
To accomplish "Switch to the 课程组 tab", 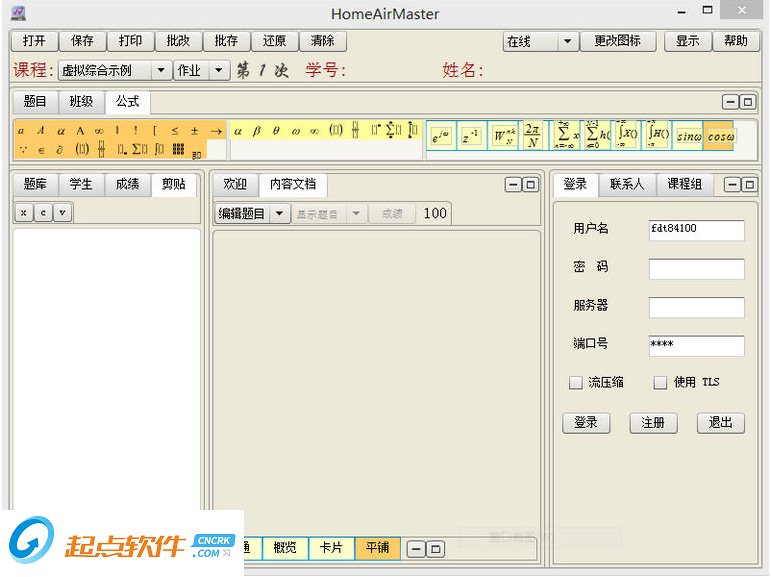I will pyautogui.click(x=684, y=184).
